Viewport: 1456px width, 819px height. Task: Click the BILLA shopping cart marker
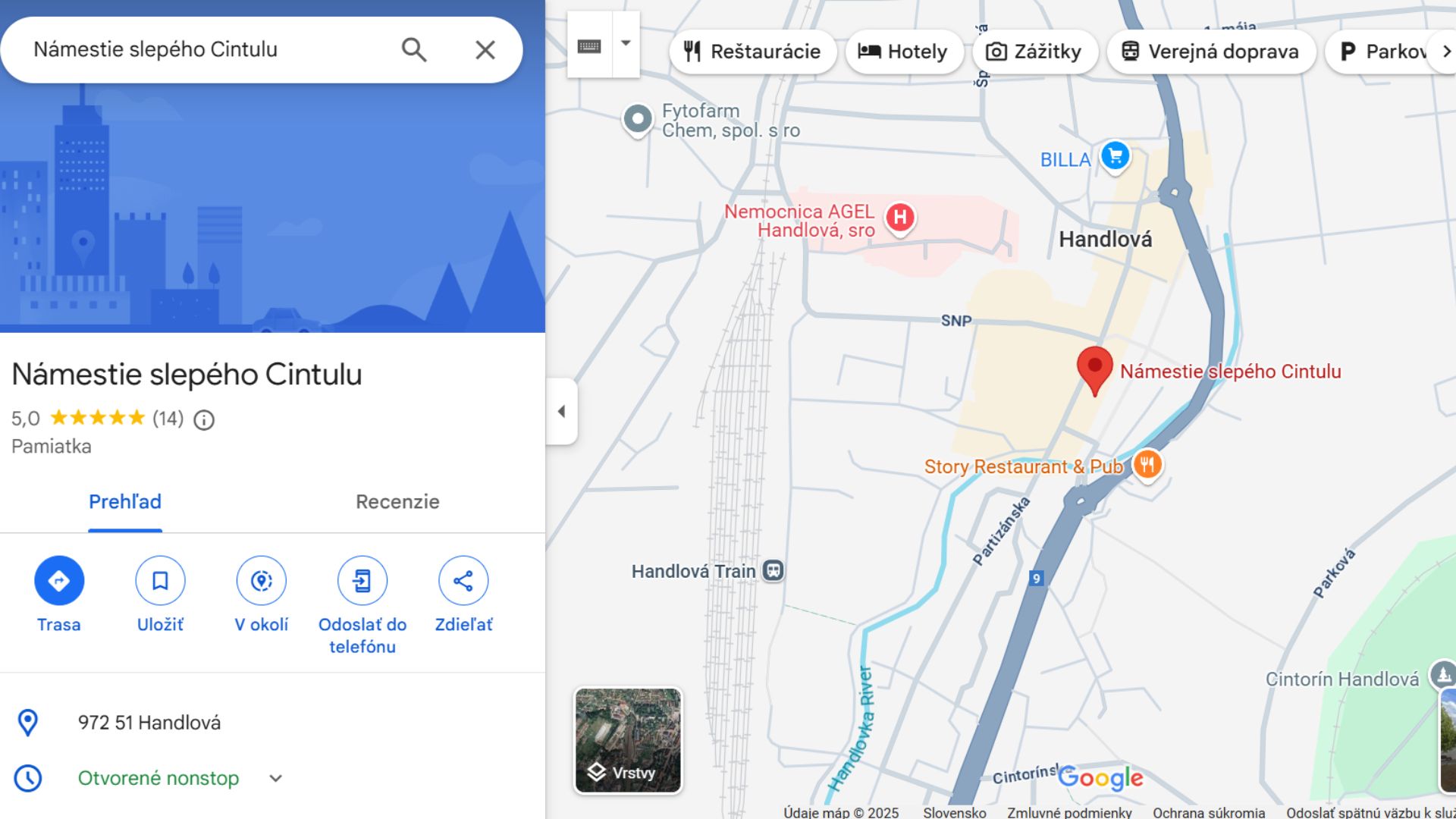[x=1115, y=157]
